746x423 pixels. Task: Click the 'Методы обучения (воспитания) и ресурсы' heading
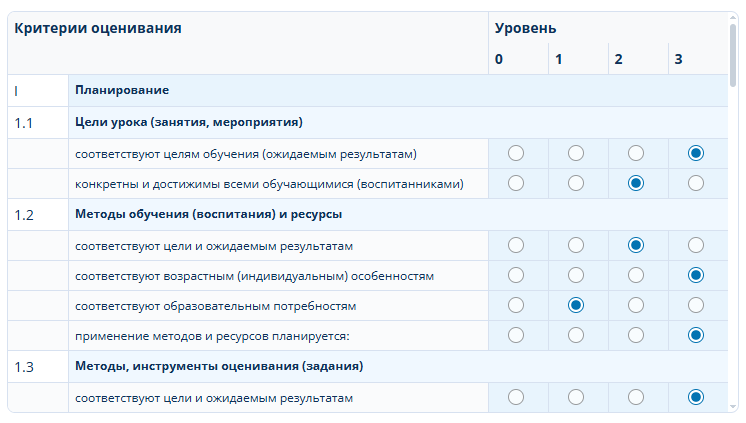pyautogui.click(x=209, y=214)
